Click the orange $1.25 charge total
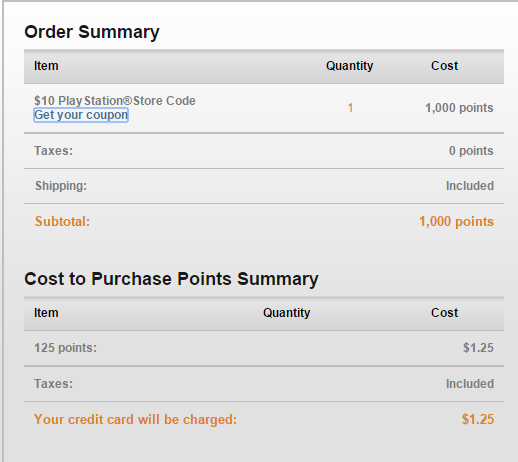The height and width of the screenshot is (462, 518). pos(478,419)
